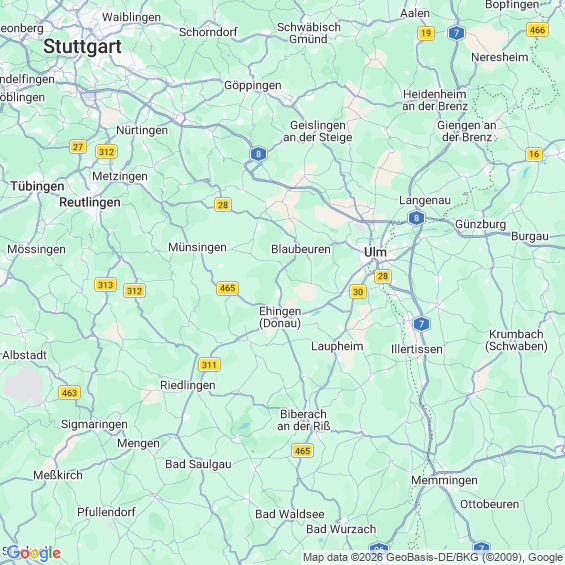
Task: Click the road 311 shield above Riedlingen
Action: 209,365
